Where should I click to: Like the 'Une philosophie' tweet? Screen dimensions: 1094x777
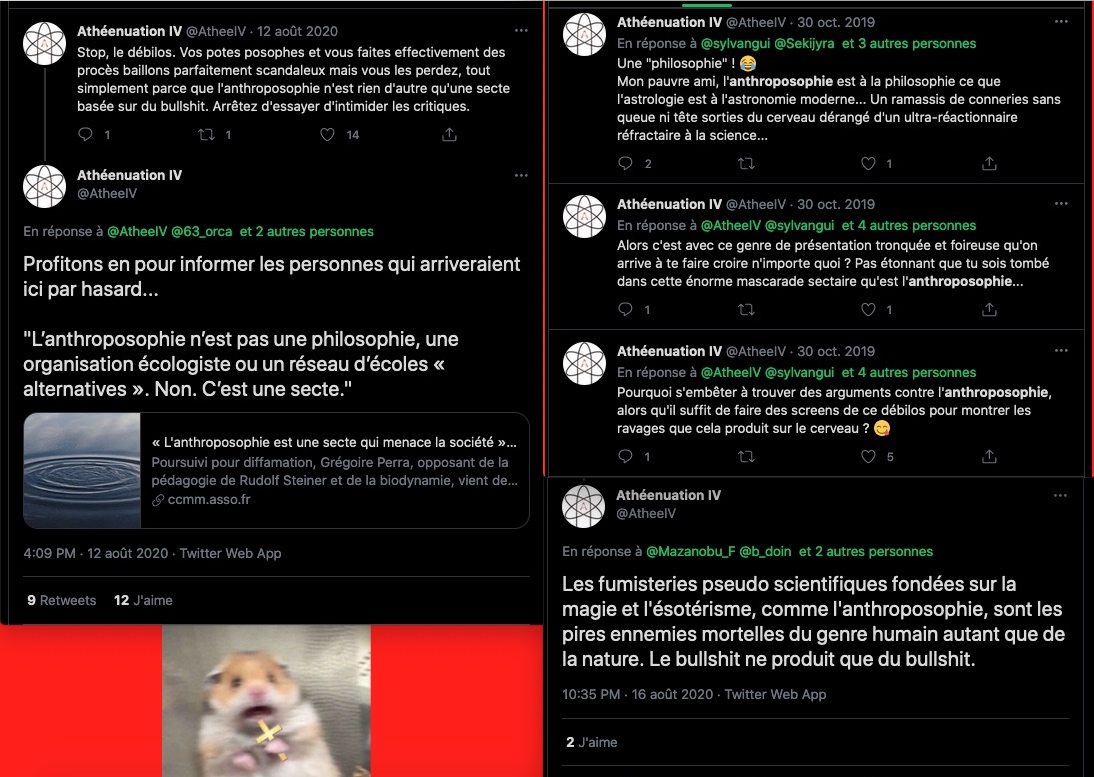point(868,163)
